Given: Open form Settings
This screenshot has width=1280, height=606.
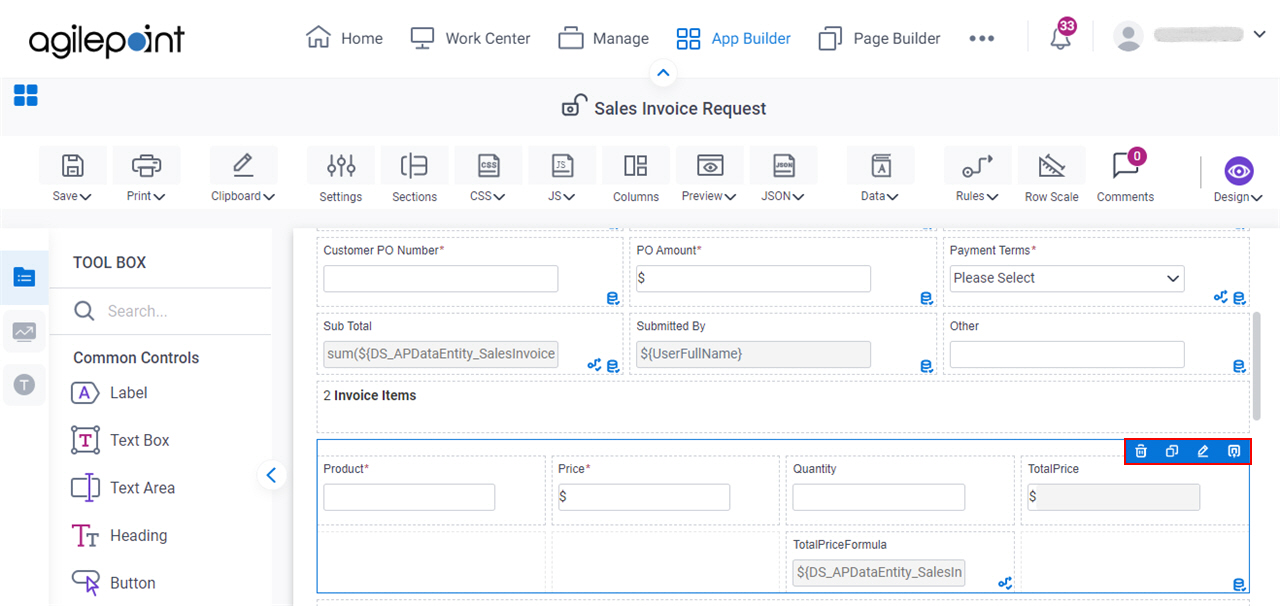Looking at the screenshot, I should (x=341, y=176).
